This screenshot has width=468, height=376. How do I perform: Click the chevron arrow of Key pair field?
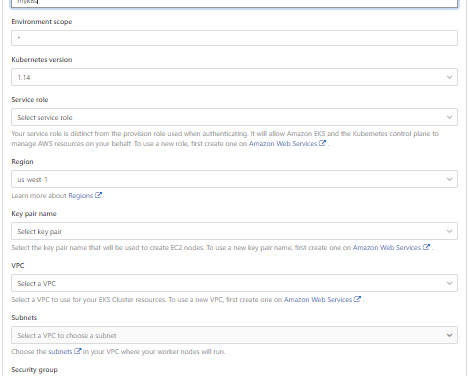449,231
